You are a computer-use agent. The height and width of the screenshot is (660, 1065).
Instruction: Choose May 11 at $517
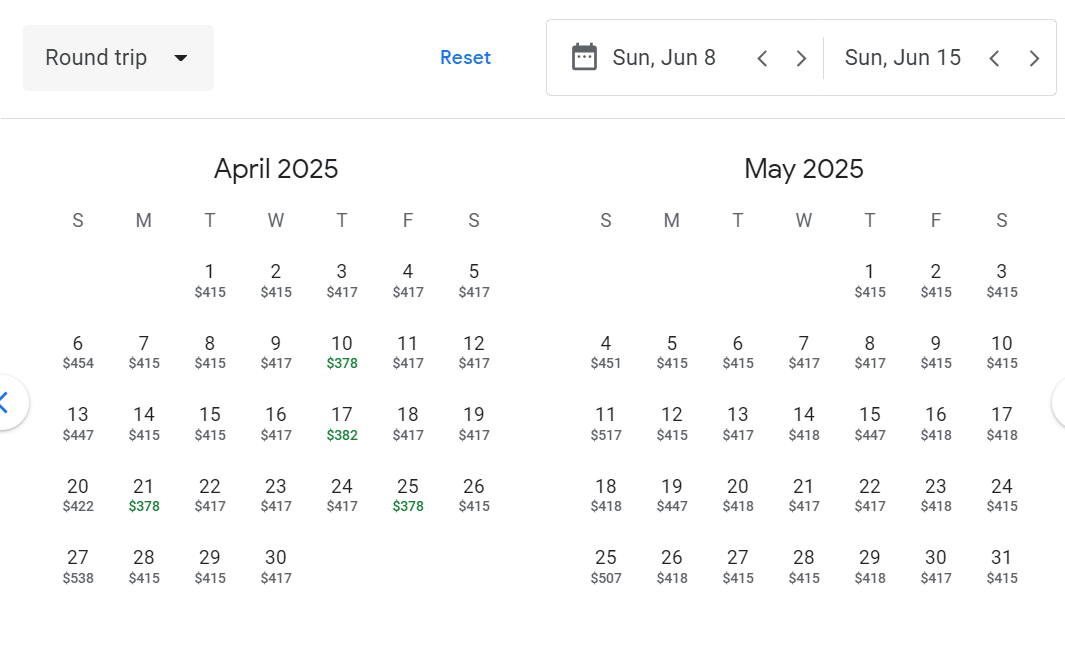[x=606, y=424]
